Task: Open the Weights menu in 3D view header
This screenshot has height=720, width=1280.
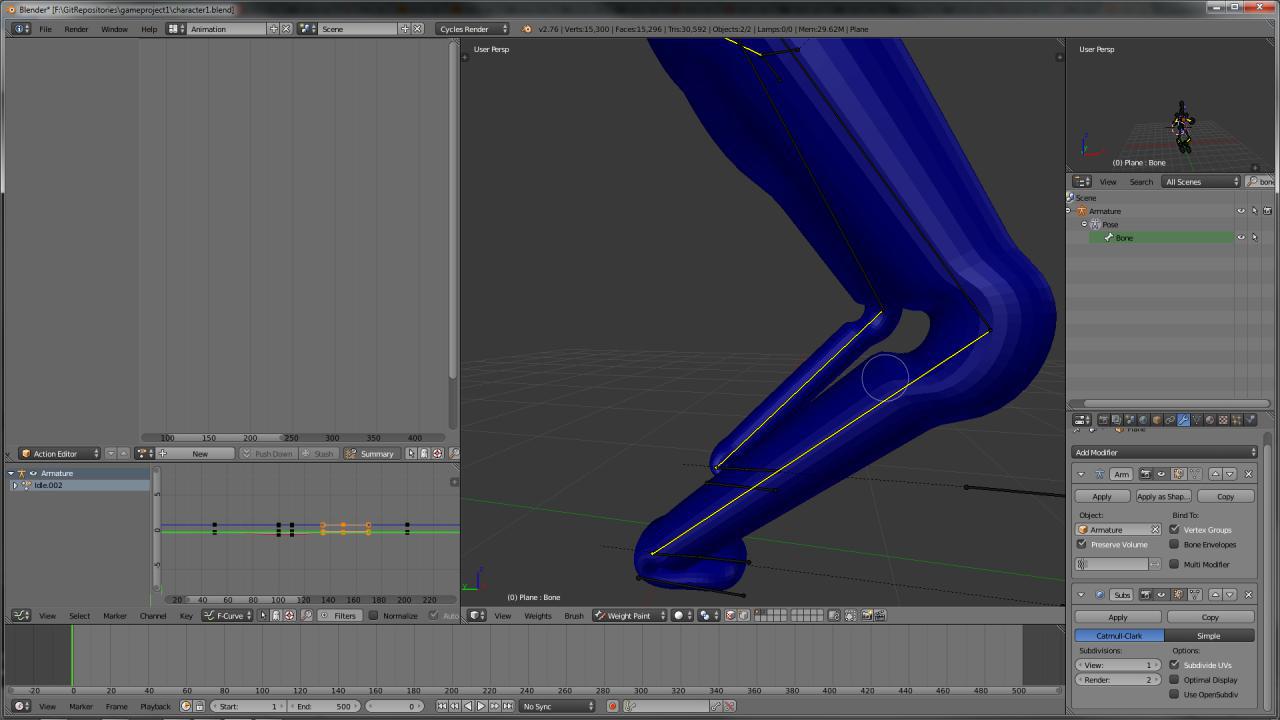Action: click(538, 615)
